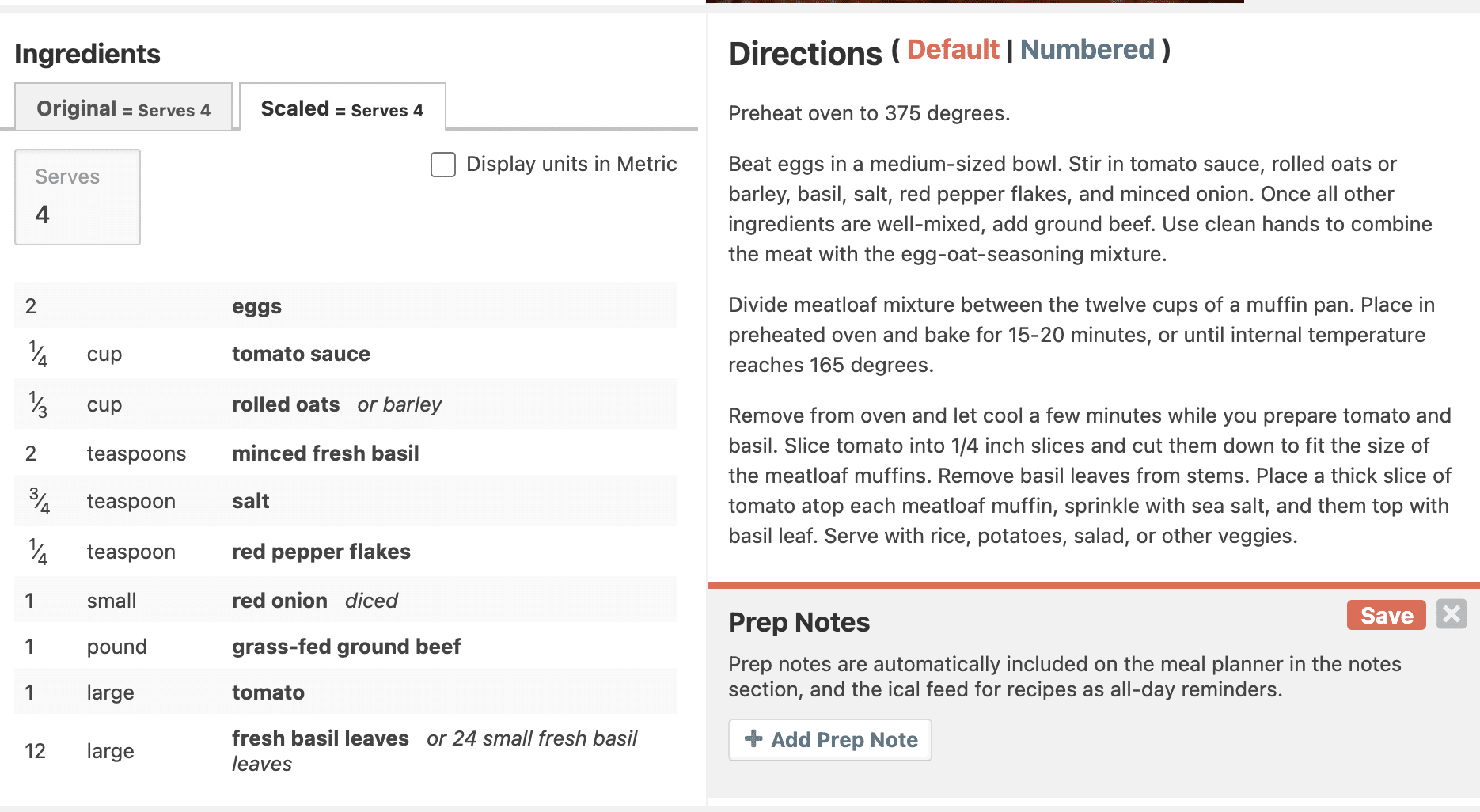Screen dimensions: 1480x812
Task: Click the rolled oats ingredient
Action: [x=286, y=404]
